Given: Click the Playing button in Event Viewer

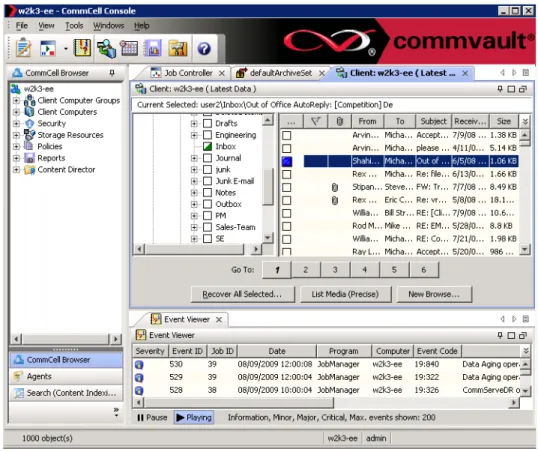Looking at the screenshot, I should click(194, 418).
